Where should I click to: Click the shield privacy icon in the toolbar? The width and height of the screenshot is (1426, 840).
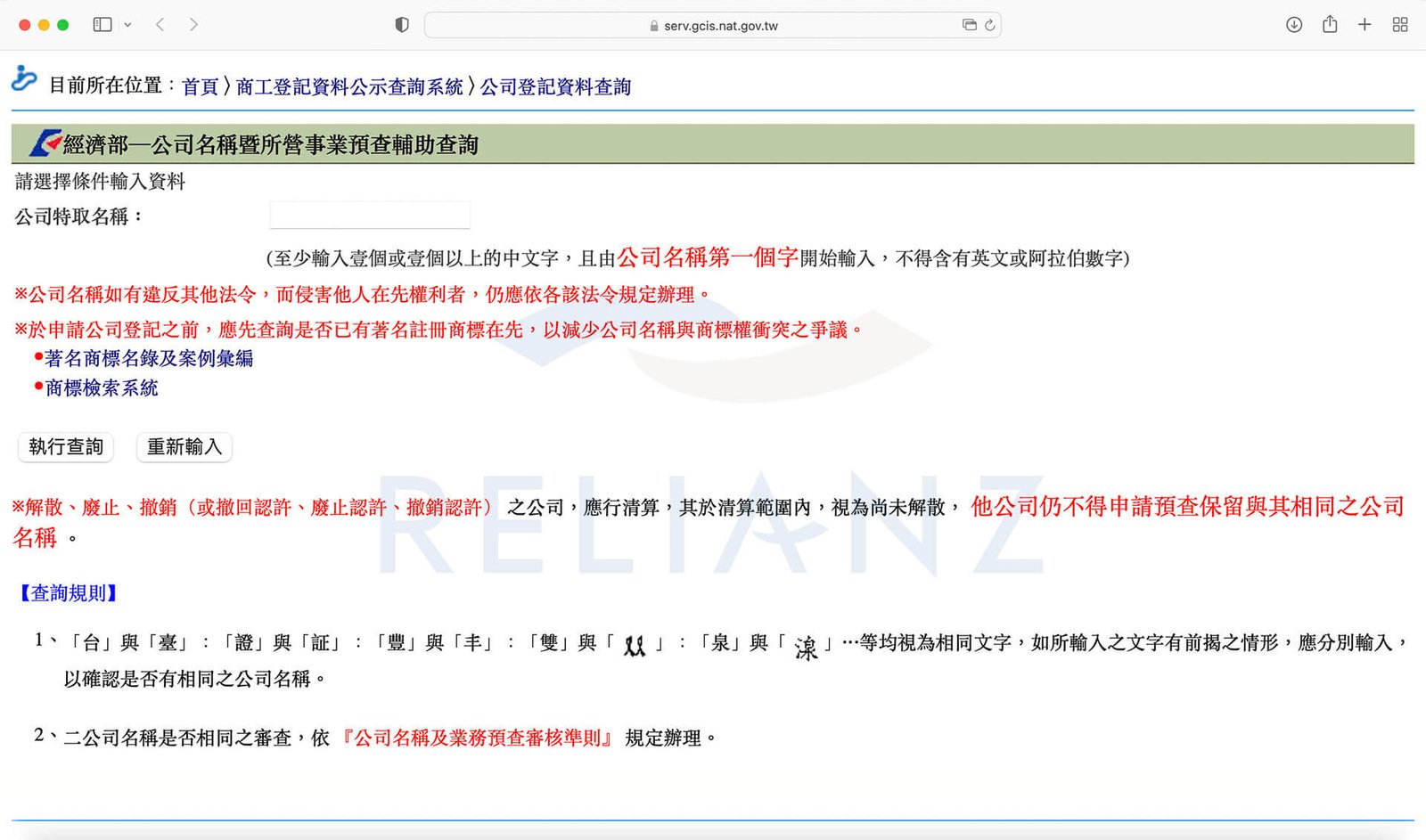(x=401, y=24)
